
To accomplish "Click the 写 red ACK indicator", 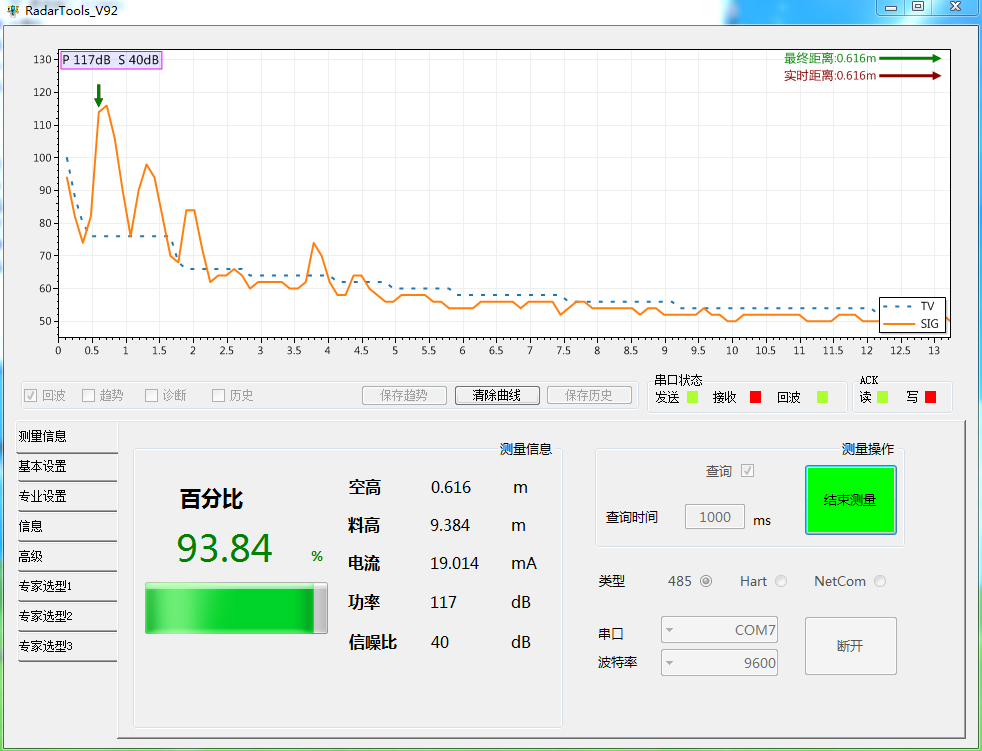I will click(928, 396).
